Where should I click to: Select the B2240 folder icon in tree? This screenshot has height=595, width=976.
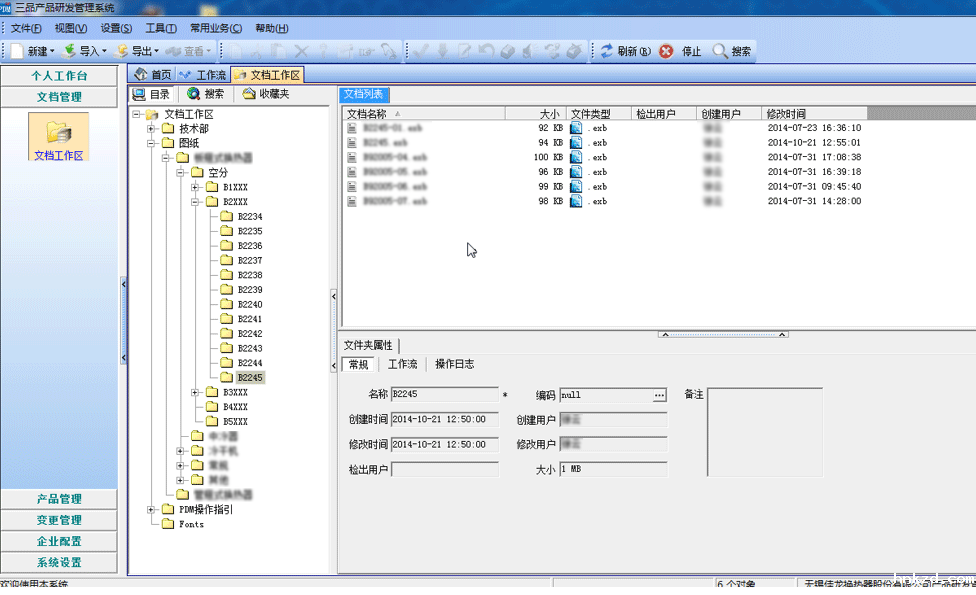click(x=227, y=304)
